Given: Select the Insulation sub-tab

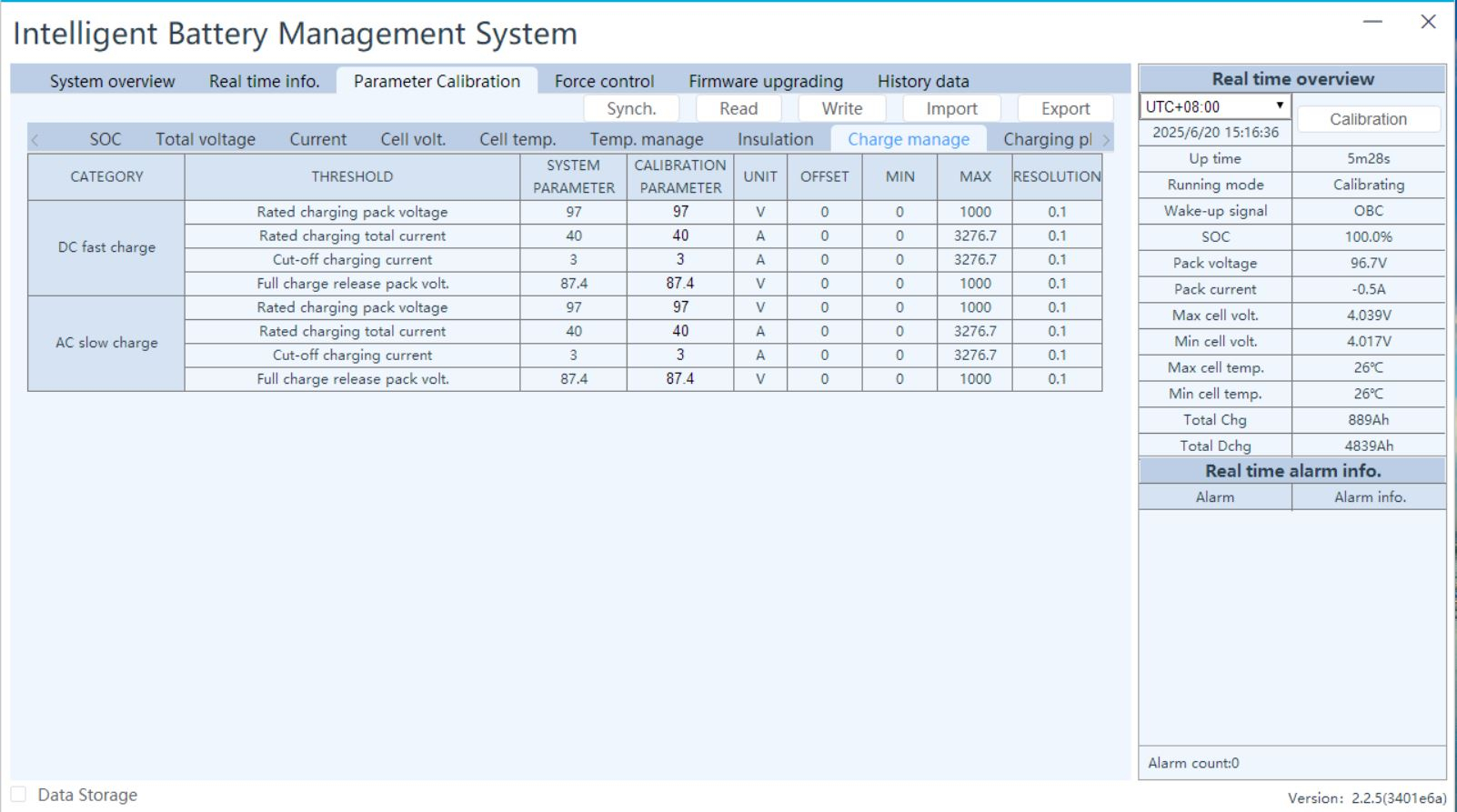Looking at the screenshot, I should (x=775, y=139).
